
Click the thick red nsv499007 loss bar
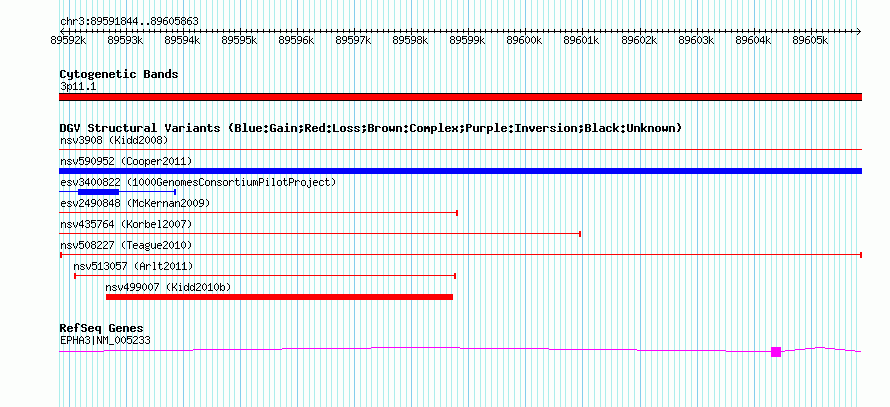279,297
